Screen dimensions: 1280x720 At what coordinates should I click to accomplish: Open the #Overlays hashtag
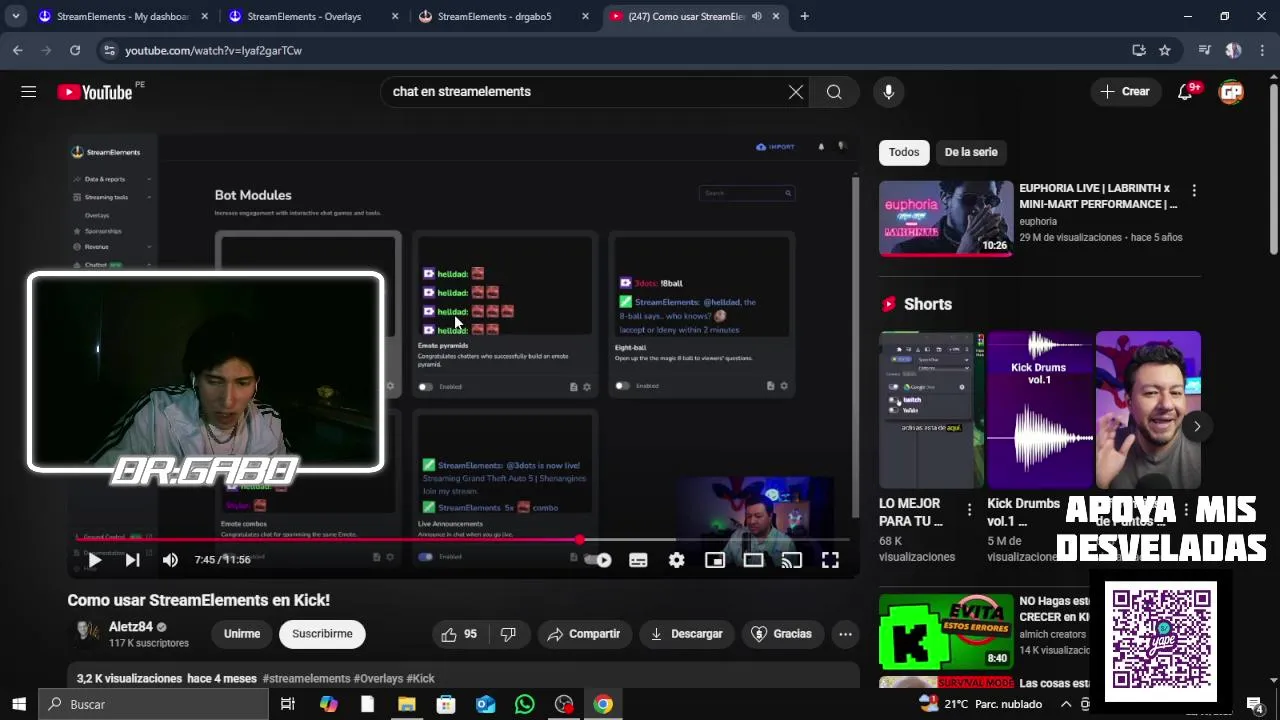(x=378, y=678)
